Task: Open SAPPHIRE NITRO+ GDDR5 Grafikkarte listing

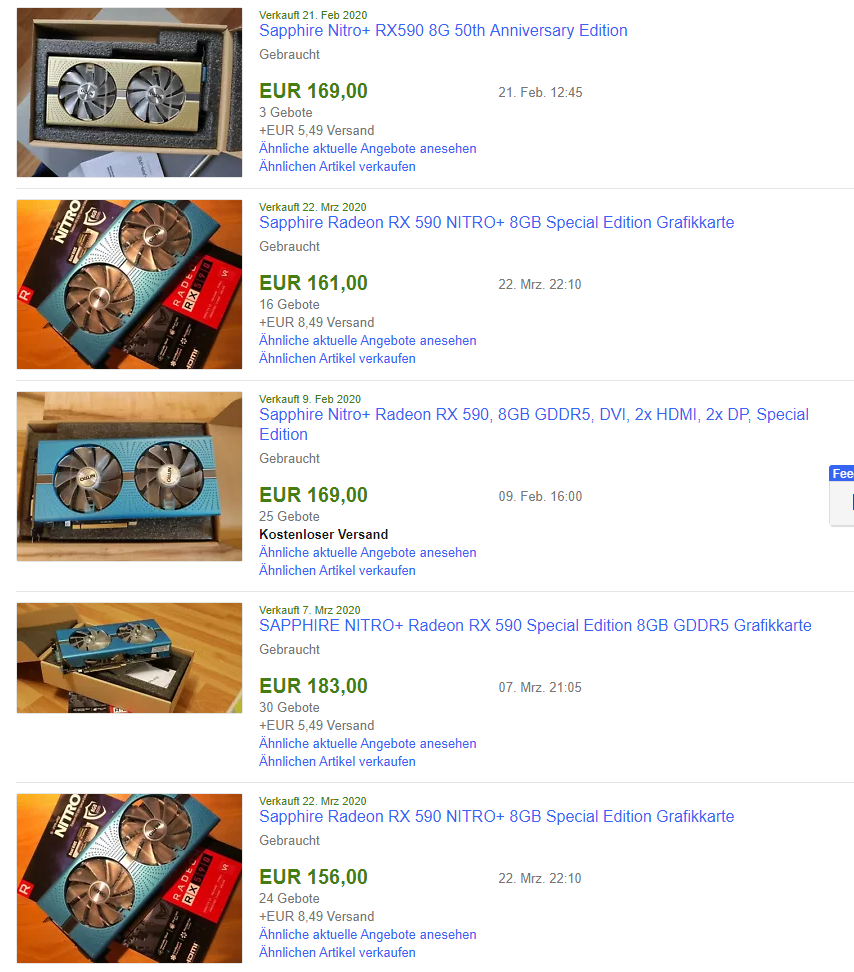Action: point(535,625)
